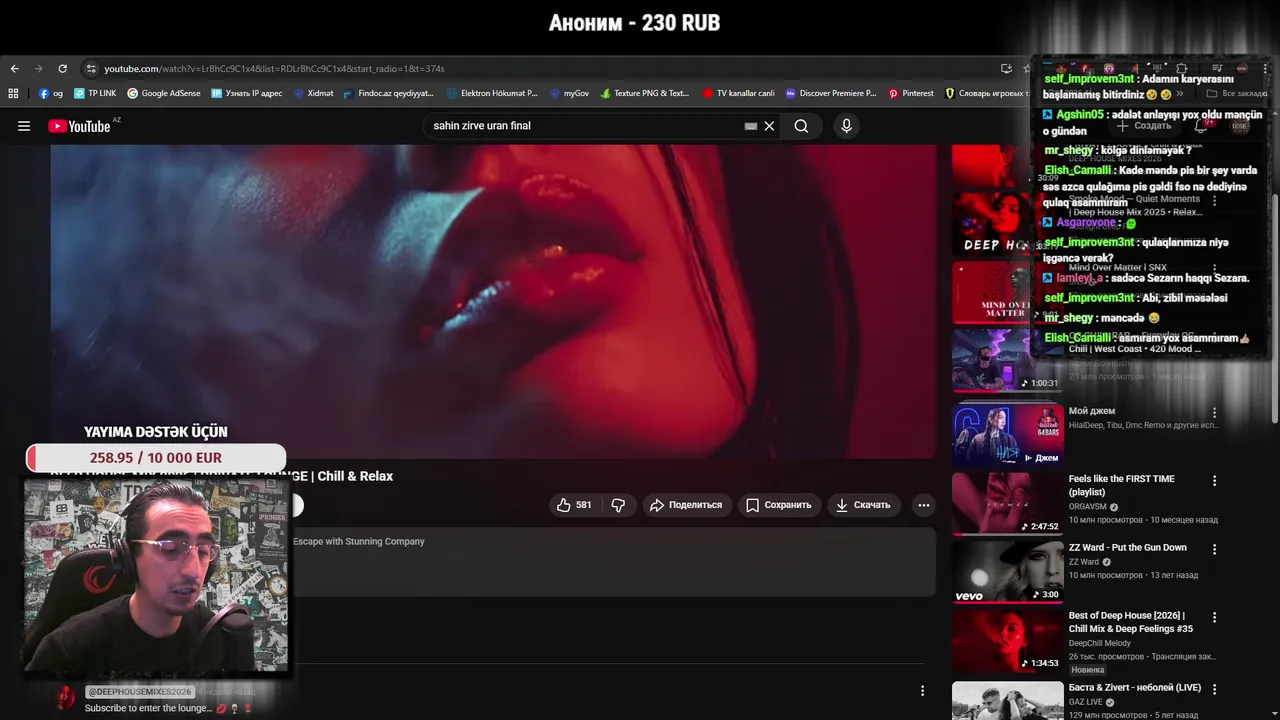The height and width of the screenshot is (720, 1280).
Task: Reload the YouTube page
Action: pyautogui.click(x=62, y=69)
